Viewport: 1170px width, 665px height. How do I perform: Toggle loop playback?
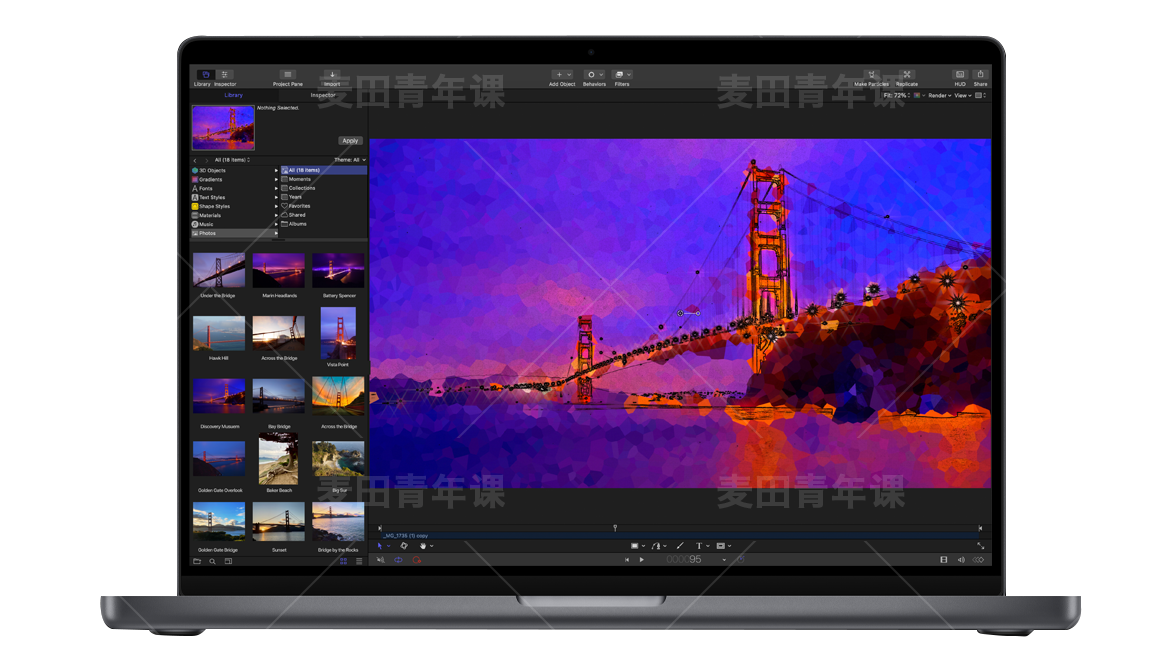[398, 560]
